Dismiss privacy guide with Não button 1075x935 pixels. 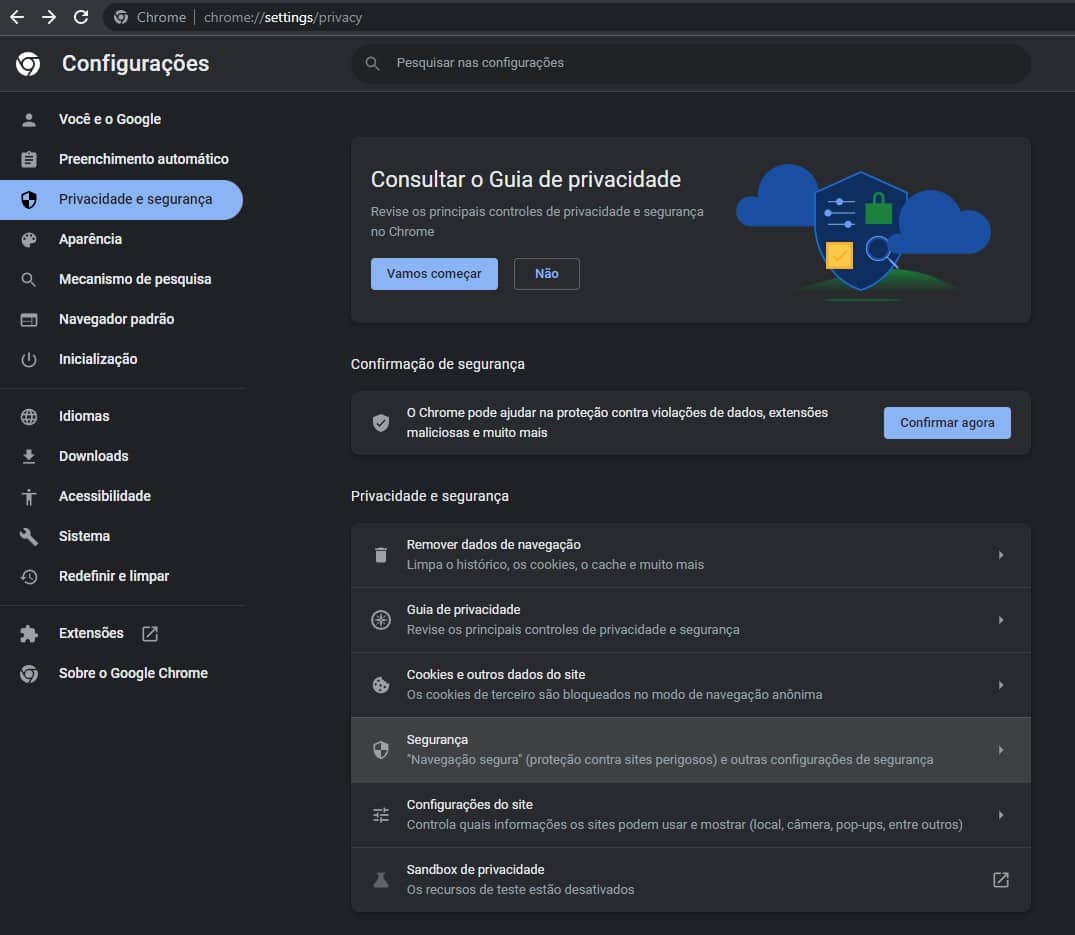pyautogui.click(x=546, y=274)
